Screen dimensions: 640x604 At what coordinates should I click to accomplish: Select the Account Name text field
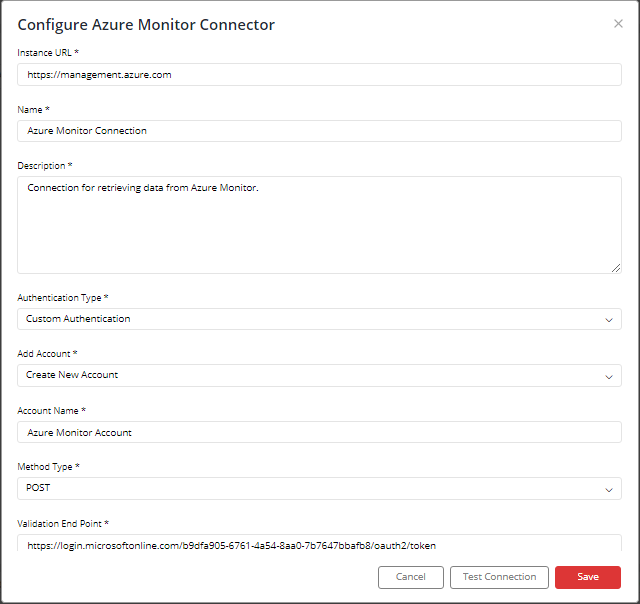(319, 432)
